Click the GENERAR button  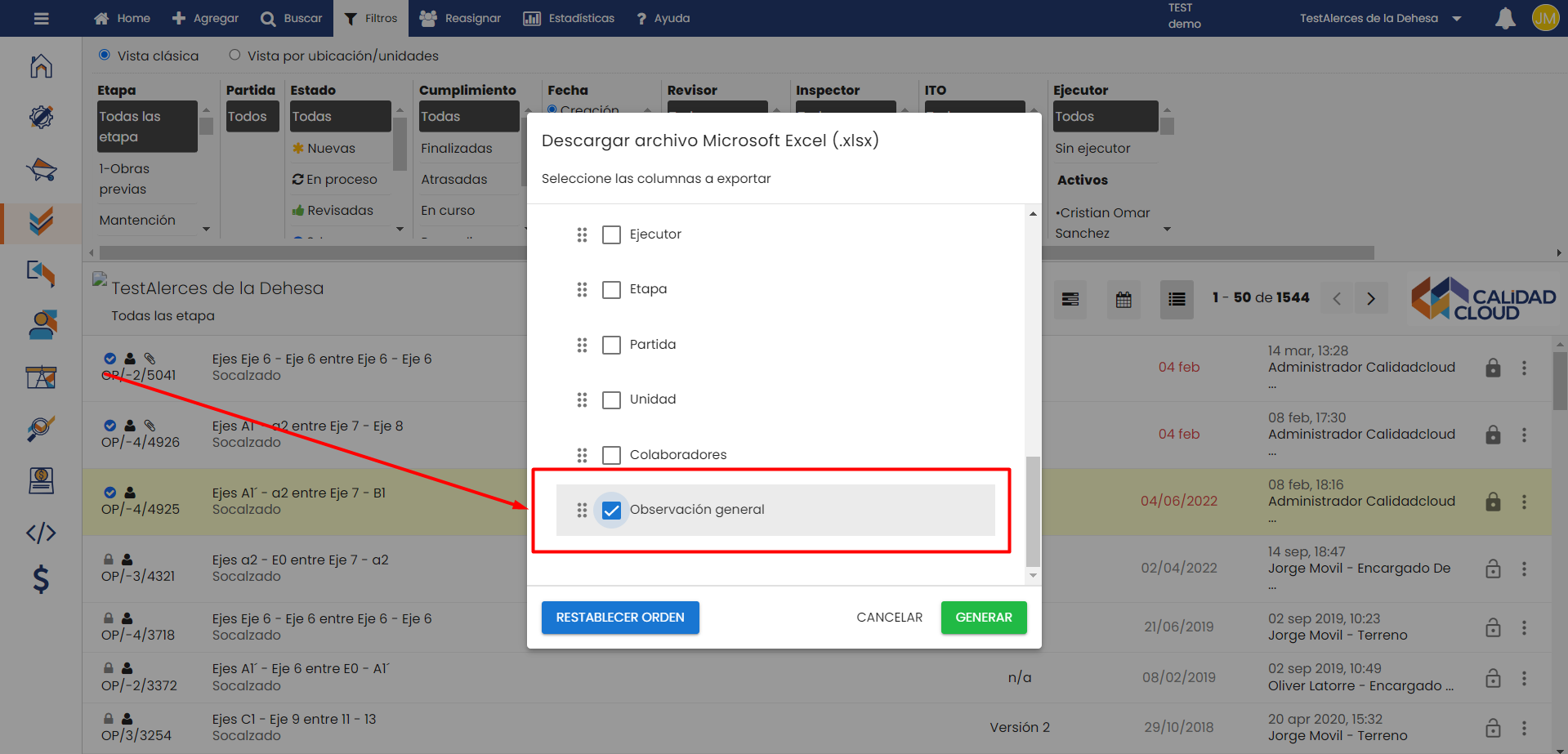[x=983, y=618]
